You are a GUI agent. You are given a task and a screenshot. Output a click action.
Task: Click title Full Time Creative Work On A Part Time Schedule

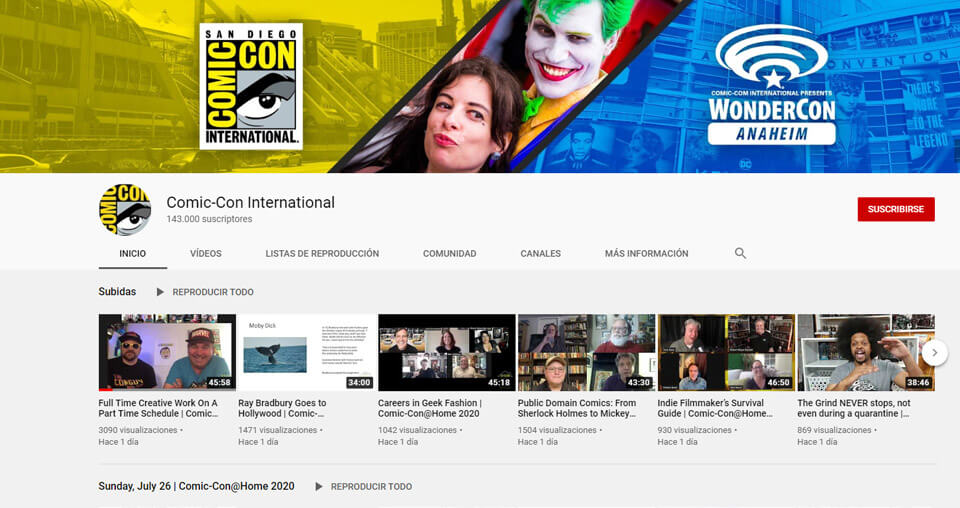point(158,408)
